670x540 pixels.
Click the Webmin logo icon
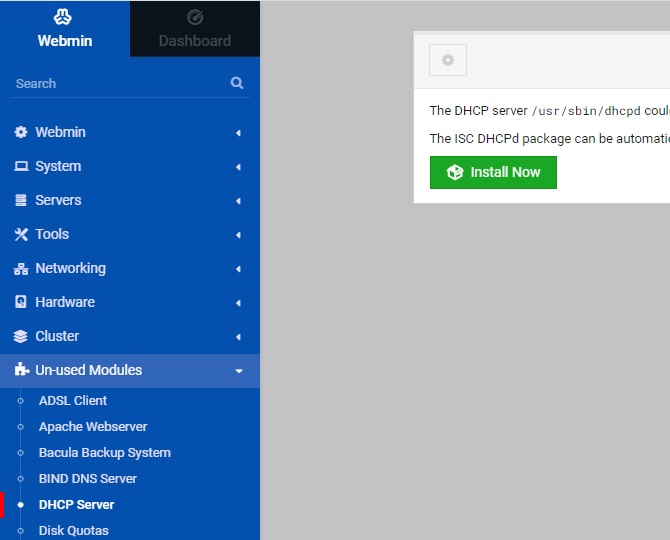point(63,17)
